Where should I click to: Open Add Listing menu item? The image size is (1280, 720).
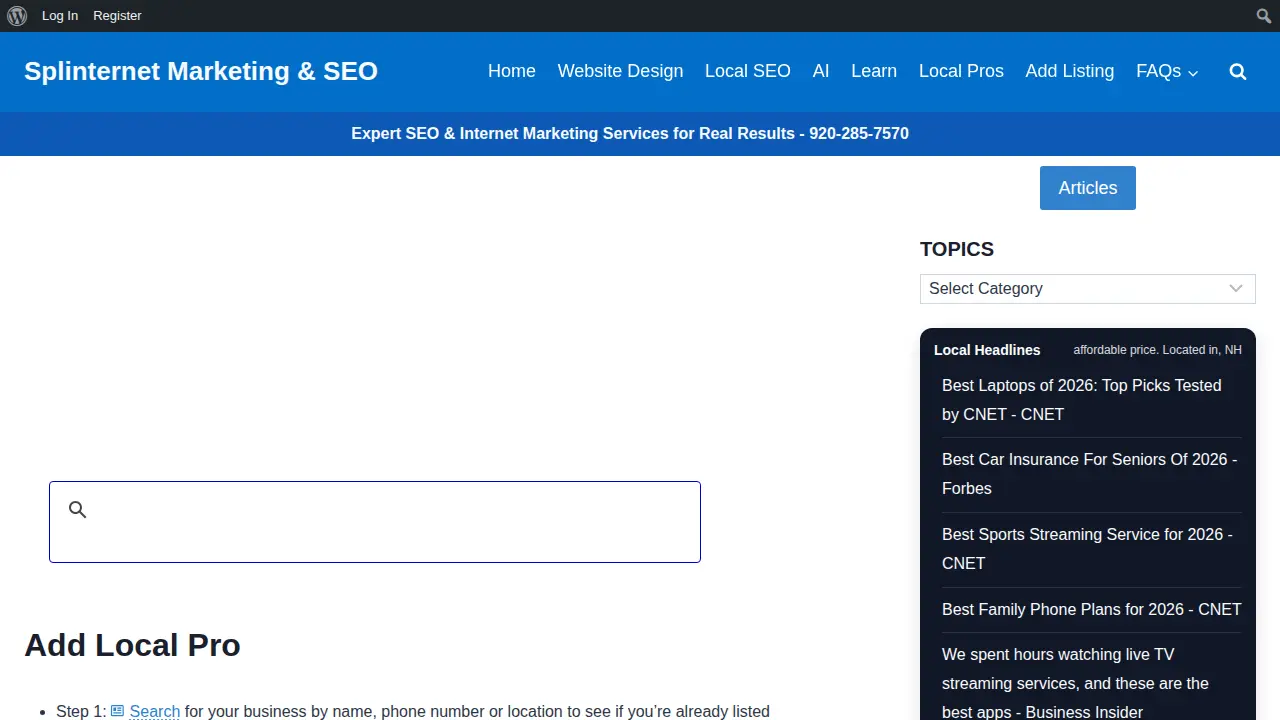[x=1069, y=71]
